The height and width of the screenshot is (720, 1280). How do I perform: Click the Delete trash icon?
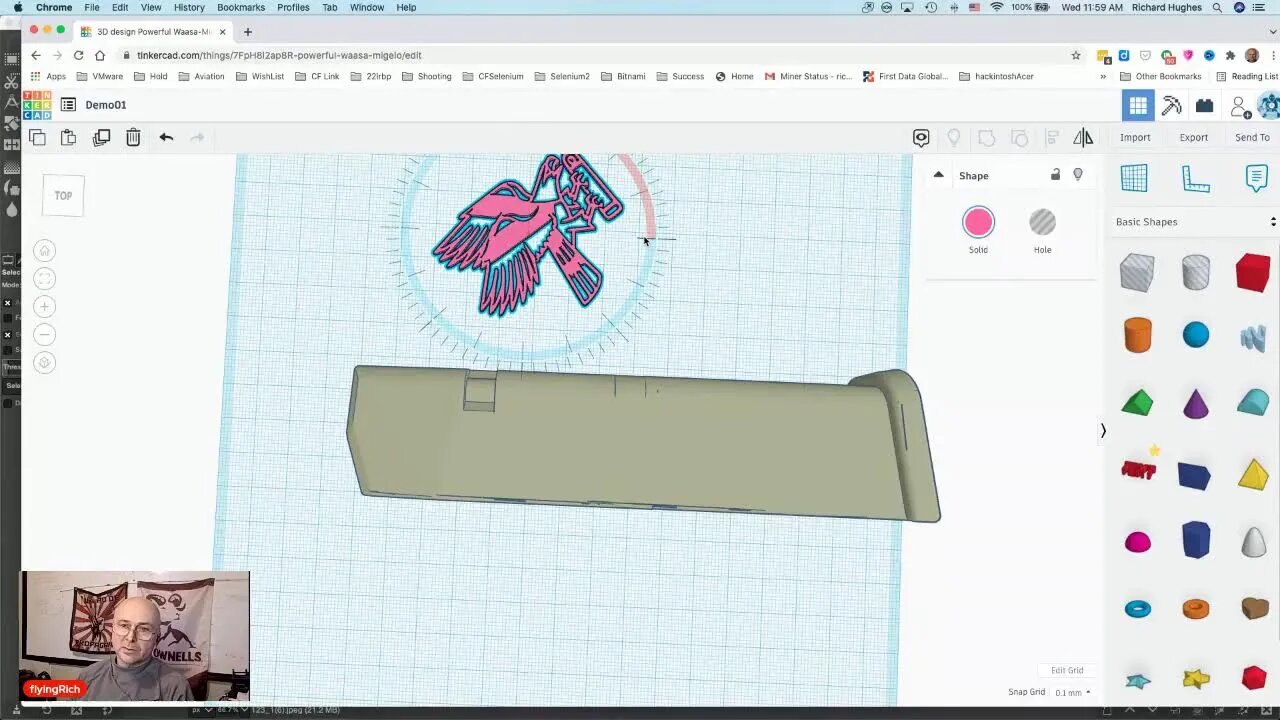point(133,137)
